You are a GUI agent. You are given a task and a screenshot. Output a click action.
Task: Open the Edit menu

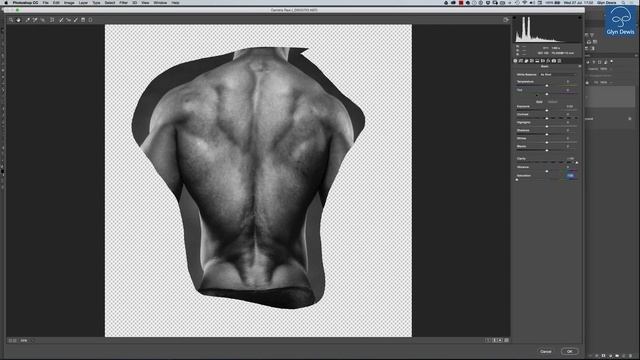click(x=56, y=2)
